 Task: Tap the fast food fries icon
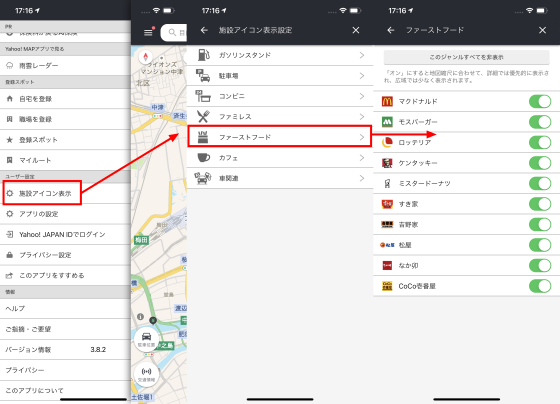click(x=203, y=137)
